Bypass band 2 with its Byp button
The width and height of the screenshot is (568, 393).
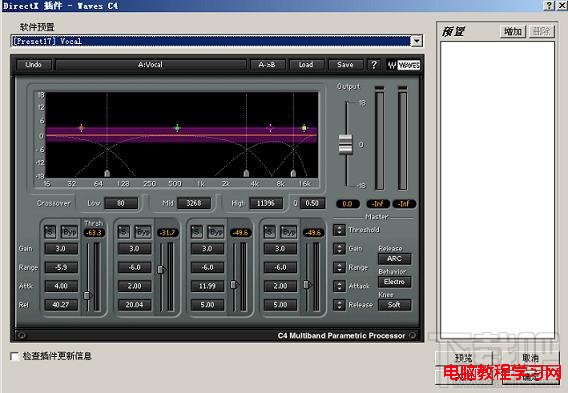[x=143, y=232]
